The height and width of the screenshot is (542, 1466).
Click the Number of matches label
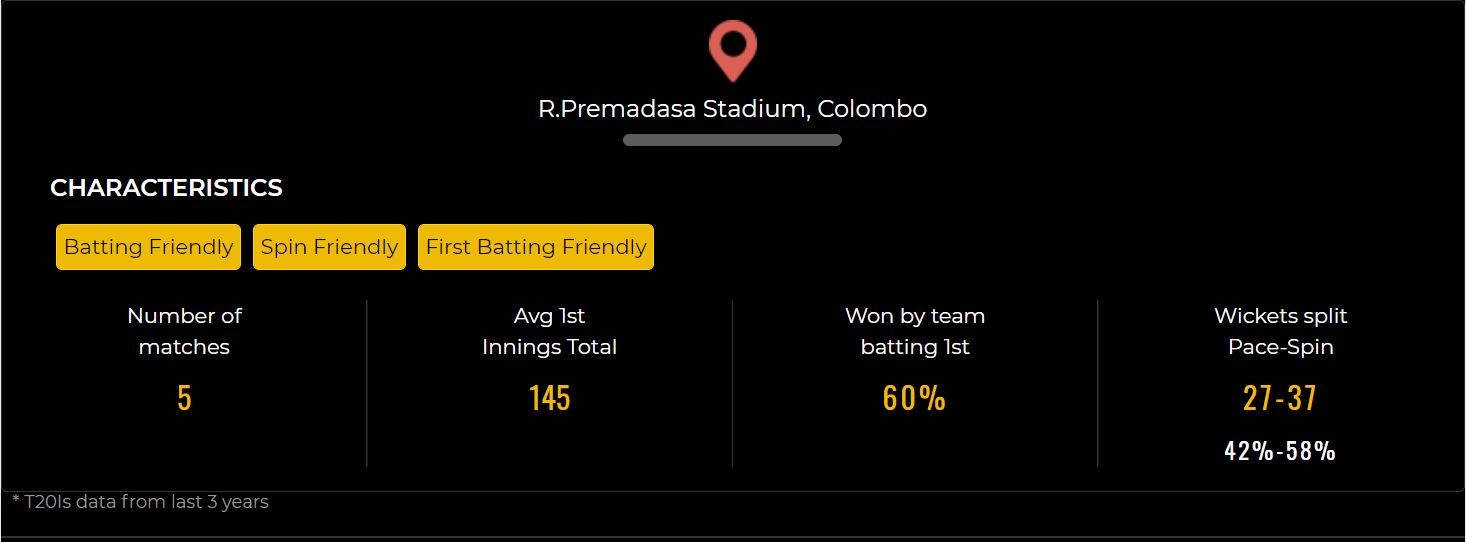coord(184,331)
